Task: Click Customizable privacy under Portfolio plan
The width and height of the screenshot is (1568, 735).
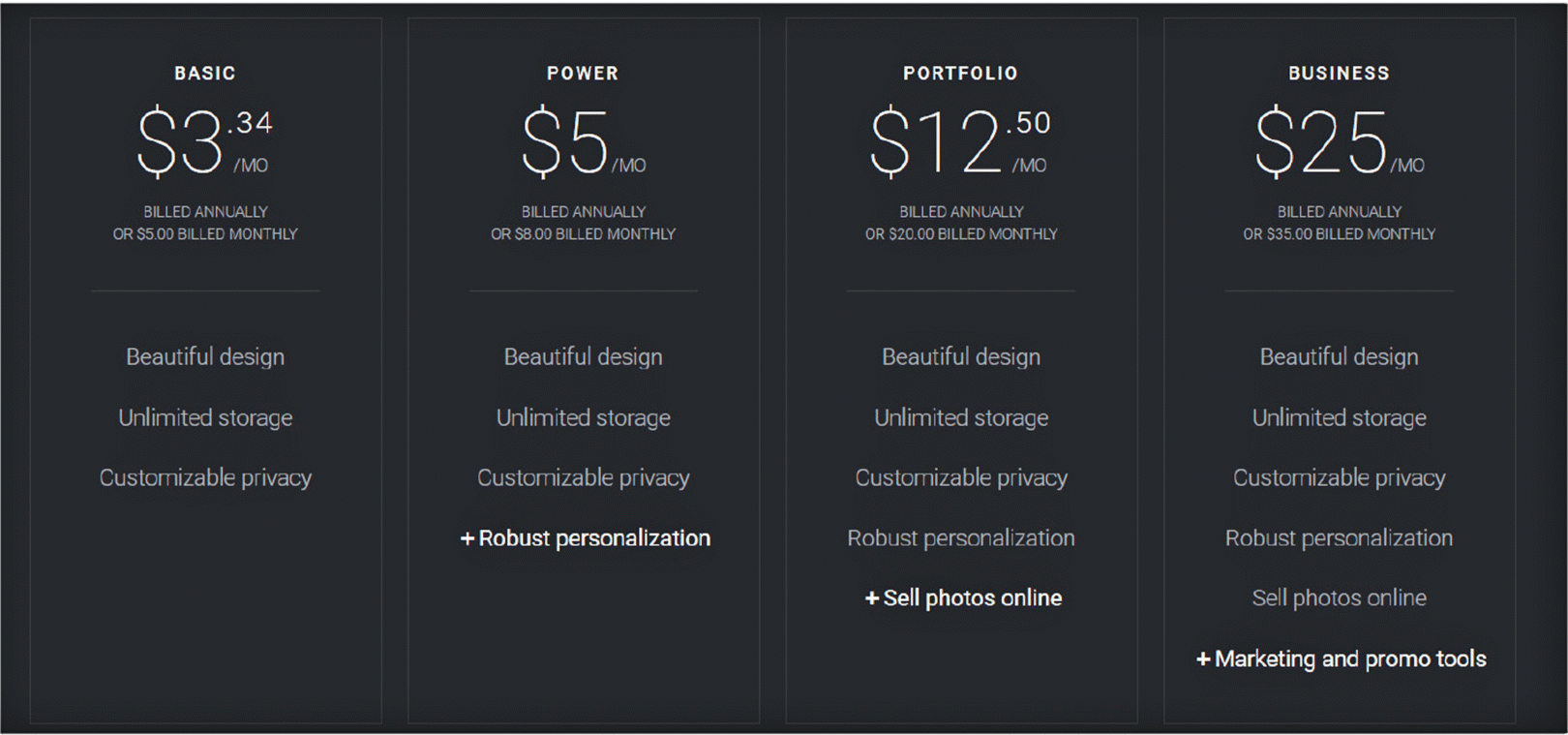Action: coord(960,477)
